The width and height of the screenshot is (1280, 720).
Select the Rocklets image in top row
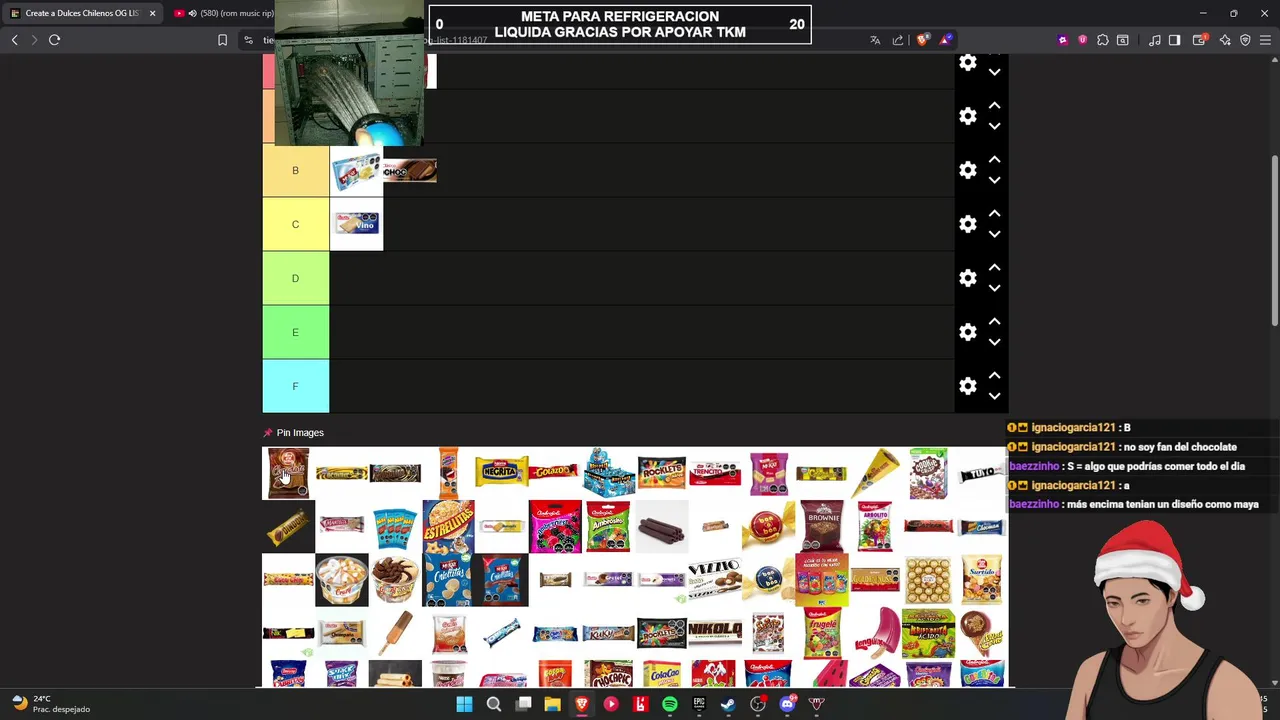[x=662, y=472]
